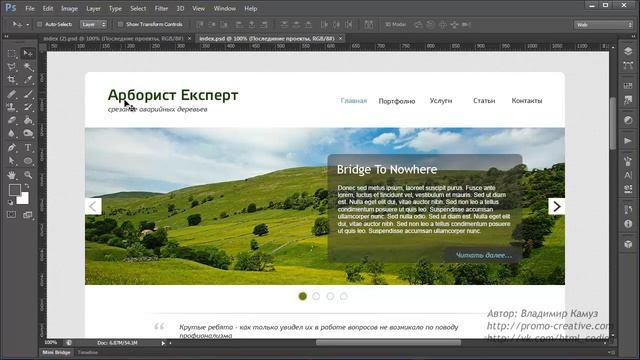The height and width of the screenshot is (360, 640).
Task: Open the Window menu
Action: click(224, 8)
